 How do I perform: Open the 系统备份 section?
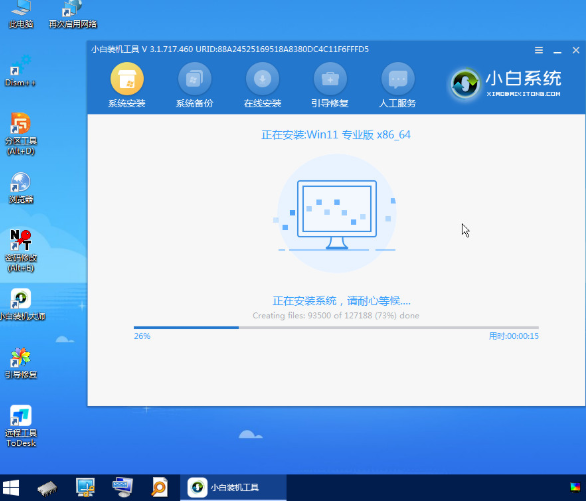tap(194, 85)
